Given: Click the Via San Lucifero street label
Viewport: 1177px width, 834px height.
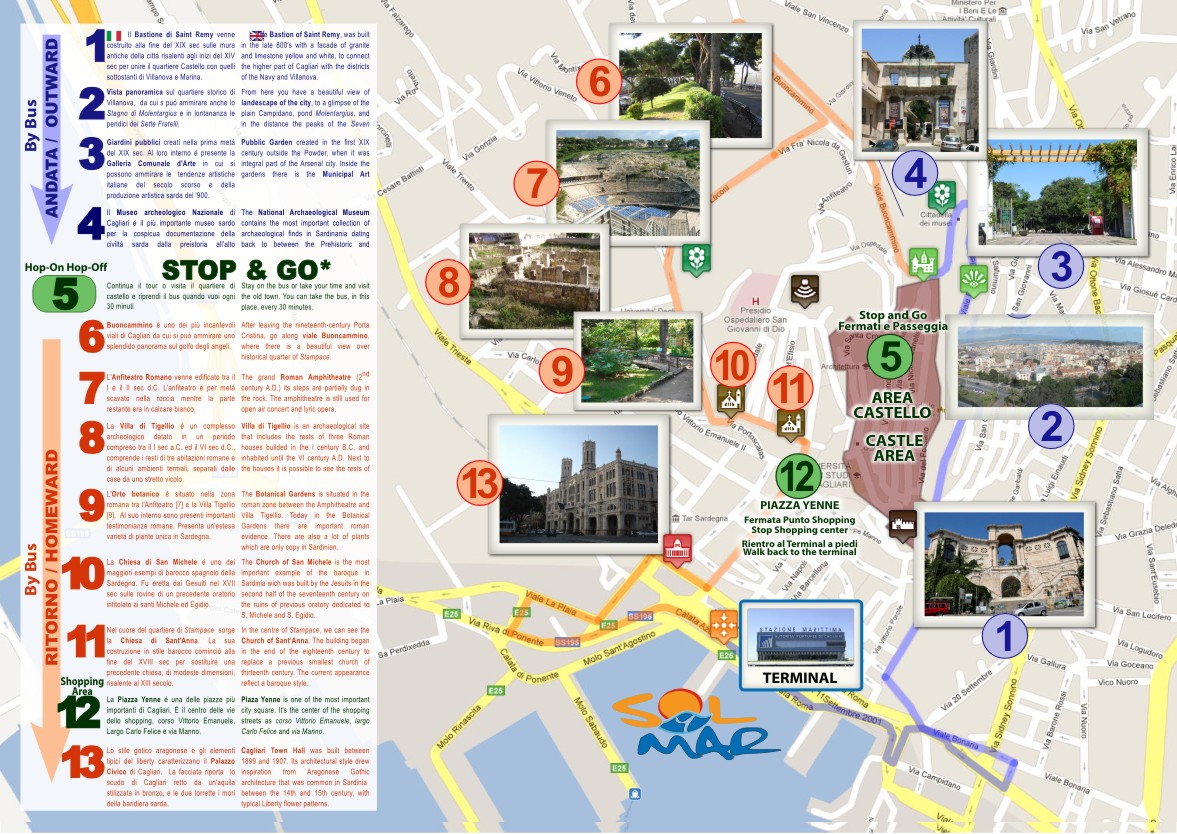Looking at the screenshot, I should 1143,613.
